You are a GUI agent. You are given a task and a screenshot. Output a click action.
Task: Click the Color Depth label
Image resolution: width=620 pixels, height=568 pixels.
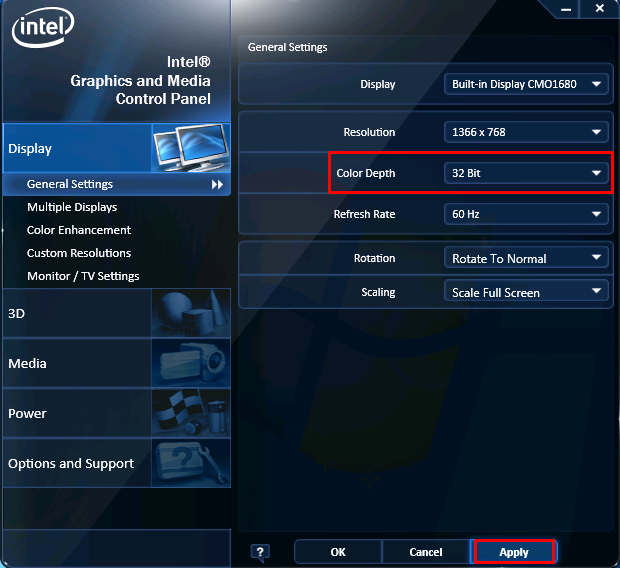click(x=366, y=173)
